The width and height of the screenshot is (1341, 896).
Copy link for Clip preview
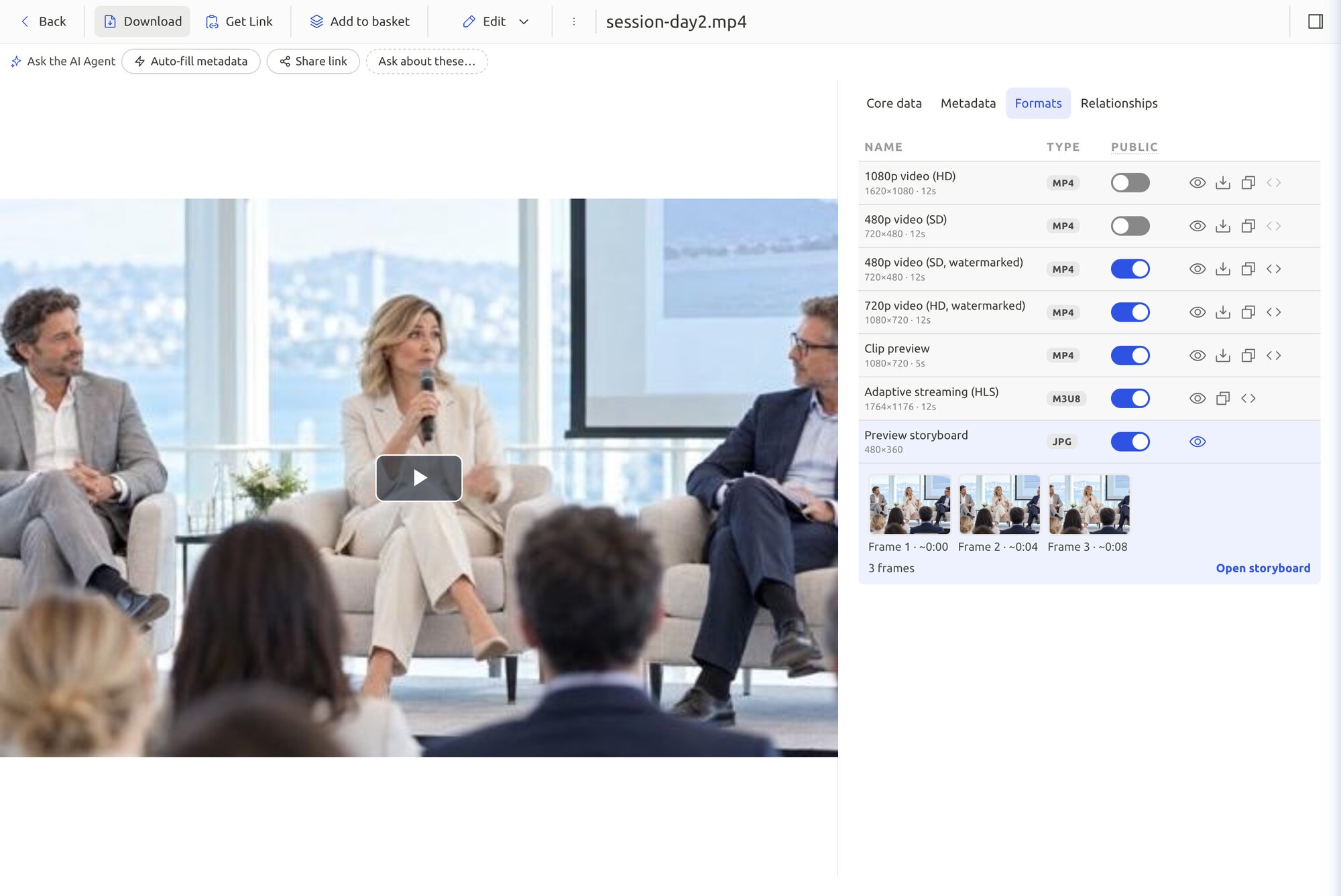1248,355
